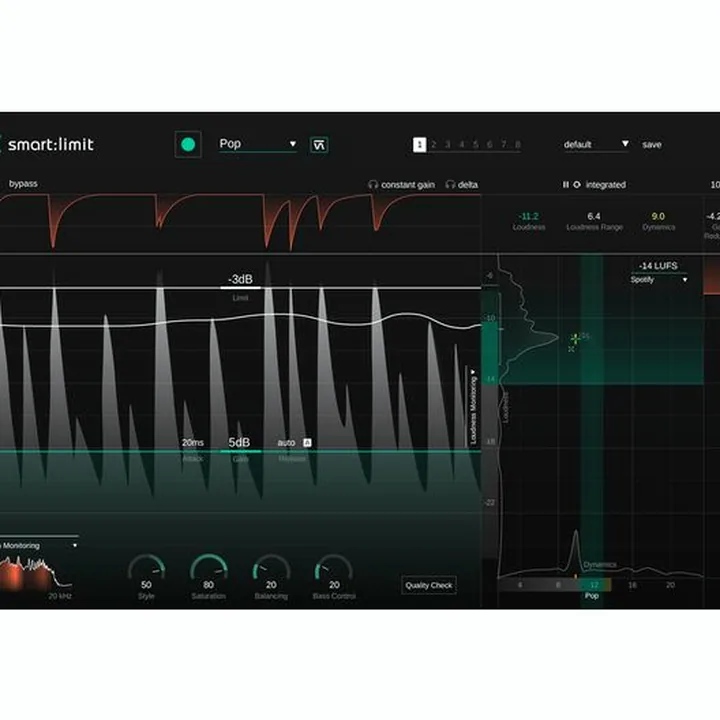Screen dimensions: 720x720
Task: Reset the loudness measurement with circular icon
Action: pyautogui.click(x=577, y=185)
